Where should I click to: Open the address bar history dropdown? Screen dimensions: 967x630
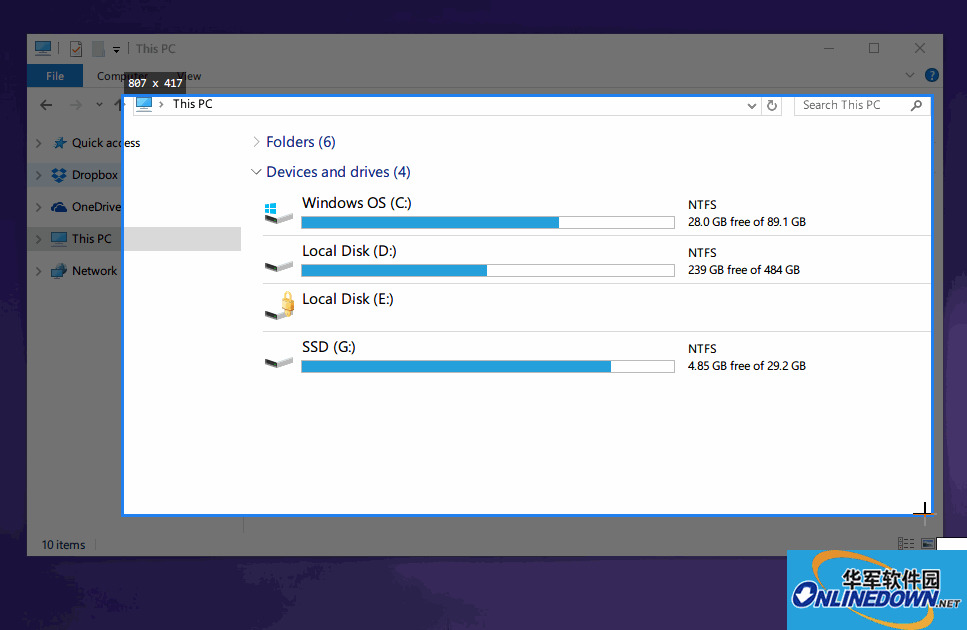click(x=752, y=105)
